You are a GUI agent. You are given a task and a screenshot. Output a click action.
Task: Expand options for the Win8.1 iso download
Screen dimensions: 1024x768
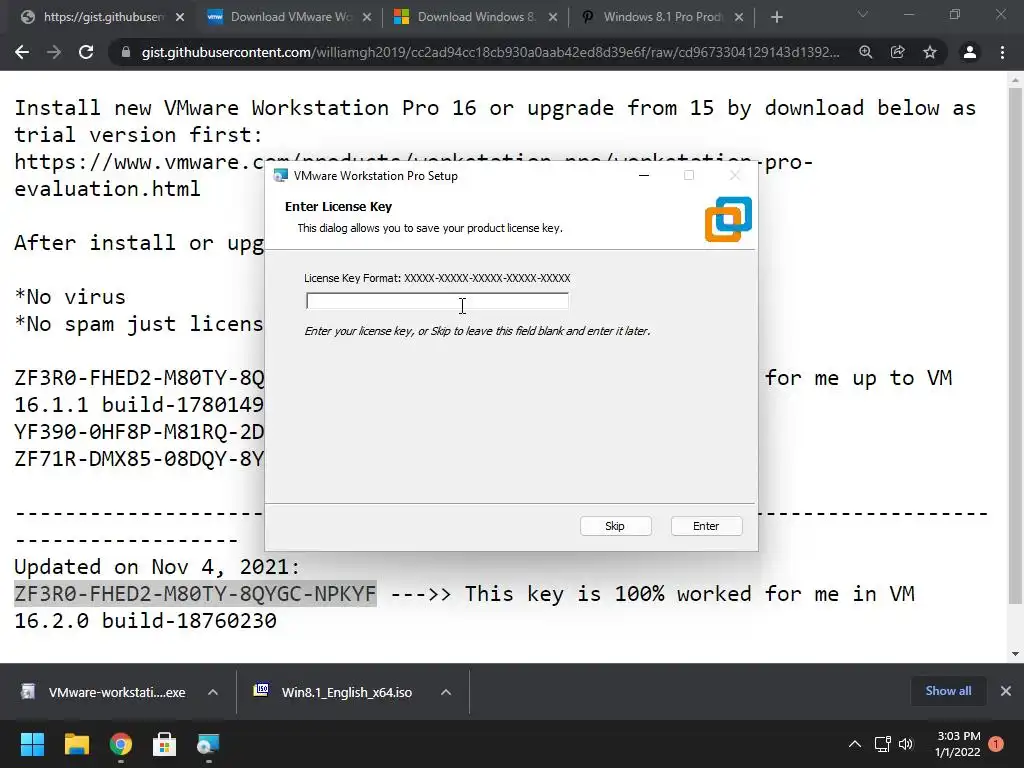446,692
